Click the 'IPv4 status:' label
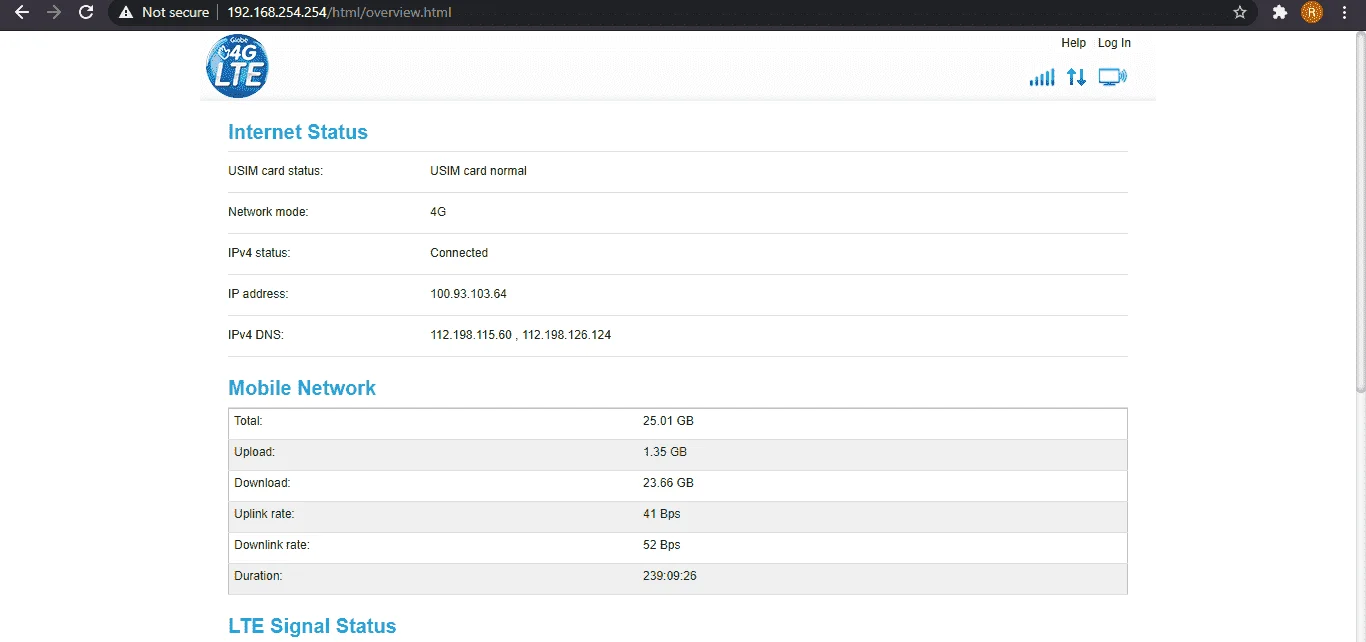 click(x=259, y=253)
